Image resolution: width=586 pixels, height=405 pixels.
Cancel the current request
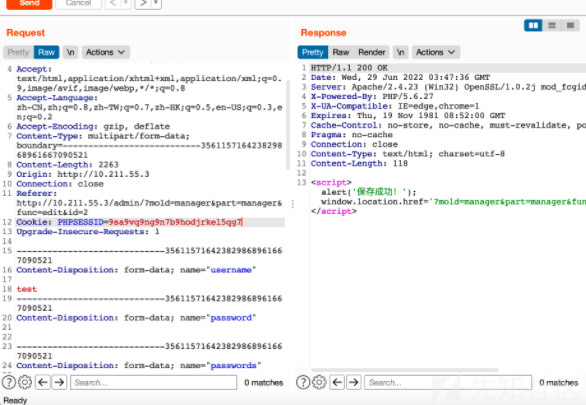pyautogui.click(x=78, y=3)
